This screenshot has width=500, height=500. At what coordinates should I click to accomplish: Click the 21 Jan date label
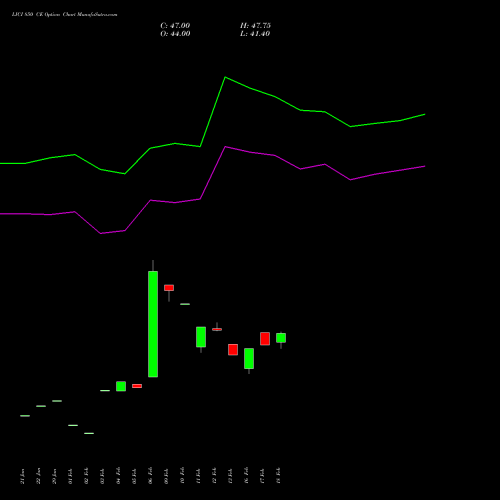click(22, 476)
